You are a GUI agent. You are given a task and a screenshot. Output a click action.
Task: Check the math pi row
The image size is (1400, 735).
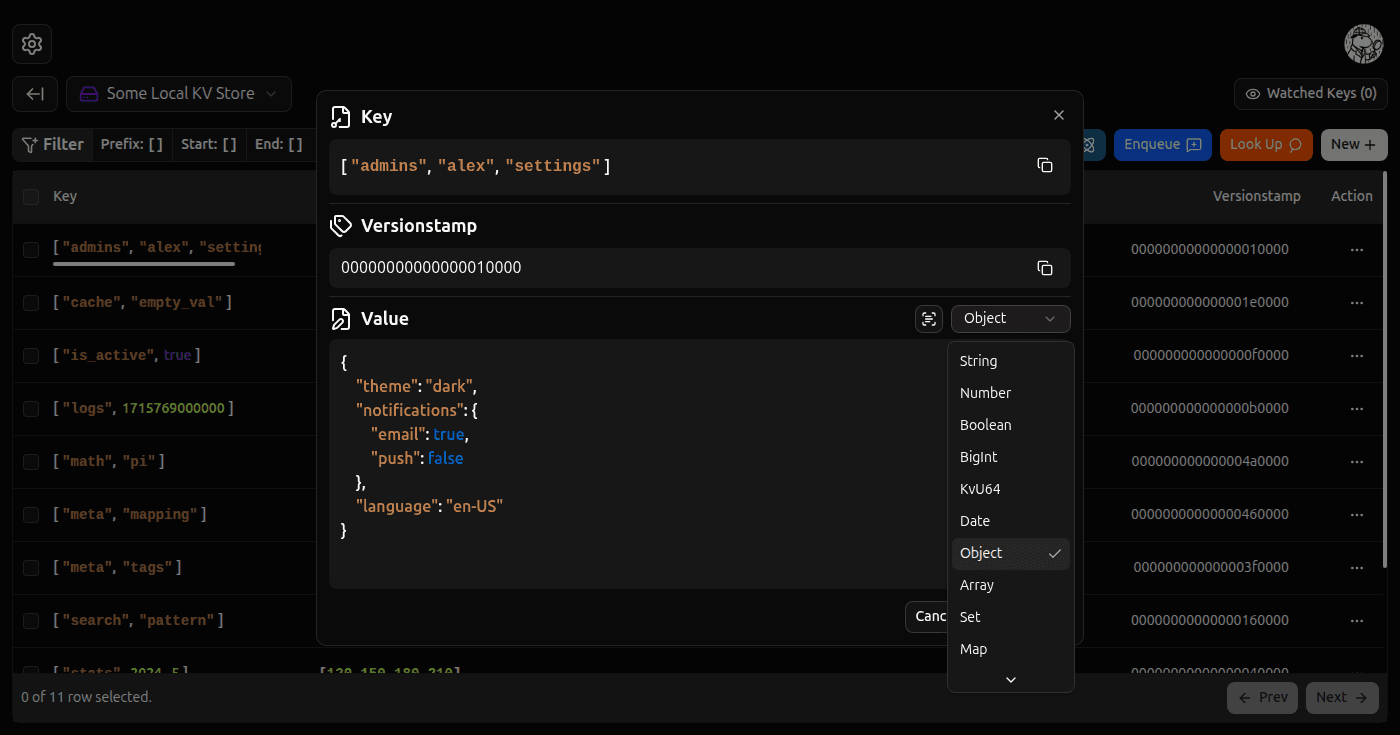(x=31, y=461)
